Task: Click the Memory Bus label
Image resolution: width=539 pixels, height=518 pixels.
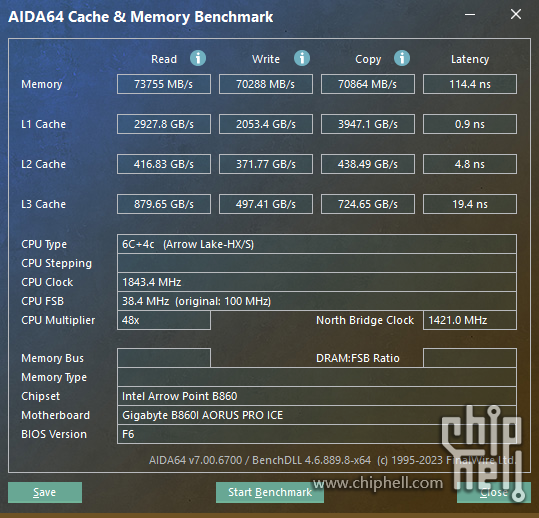Action: coord(53,358)
